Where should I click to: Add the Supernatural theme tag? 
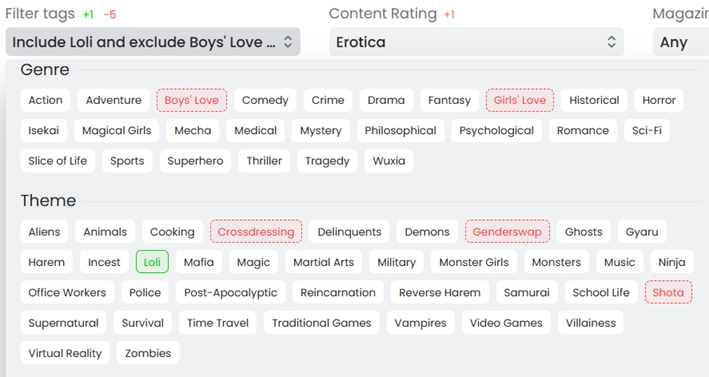[63, 323]
